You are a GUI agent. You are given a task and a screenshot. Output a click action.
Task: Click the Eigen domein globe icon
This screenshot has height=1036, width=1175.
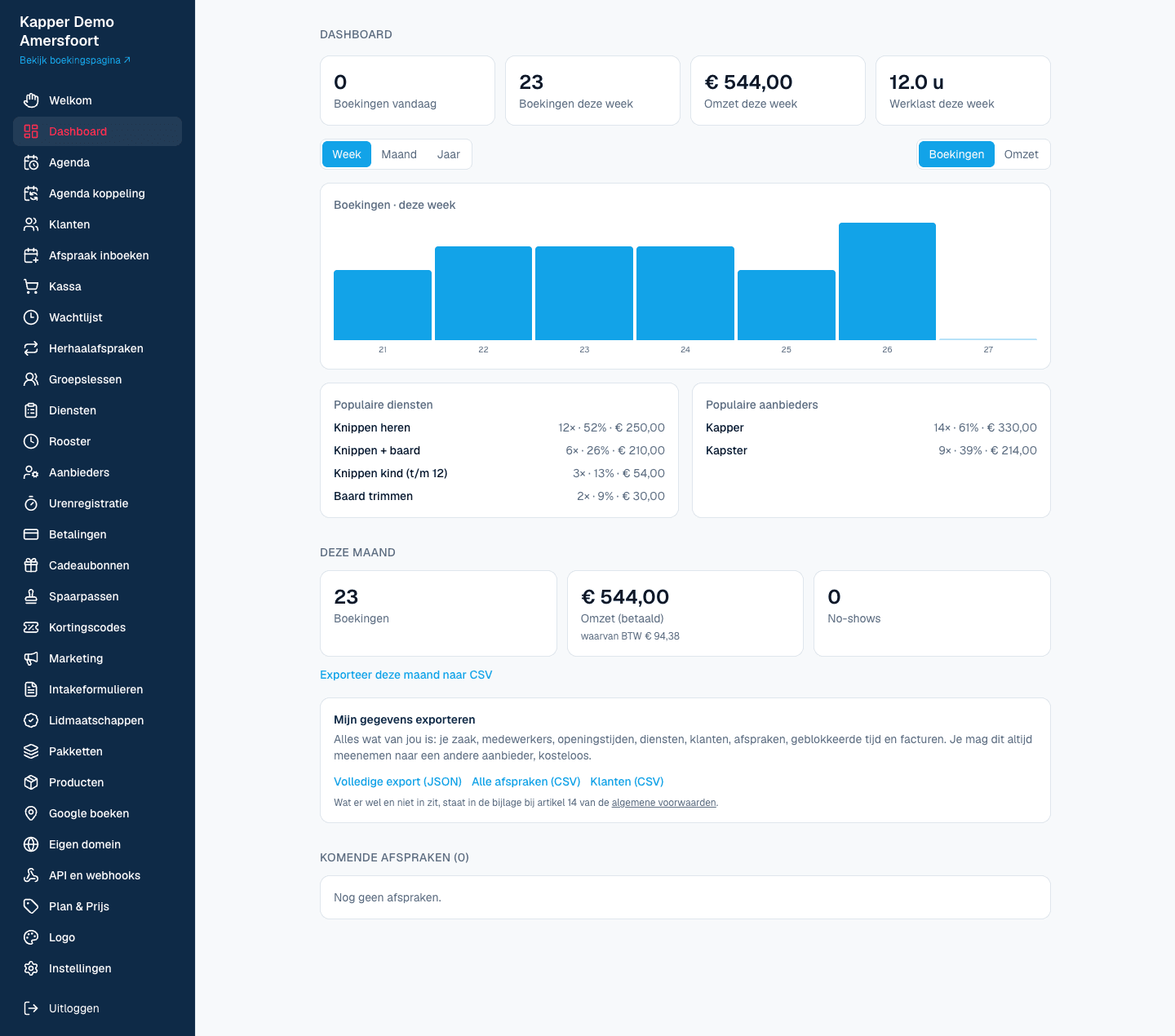click(31, 844)
